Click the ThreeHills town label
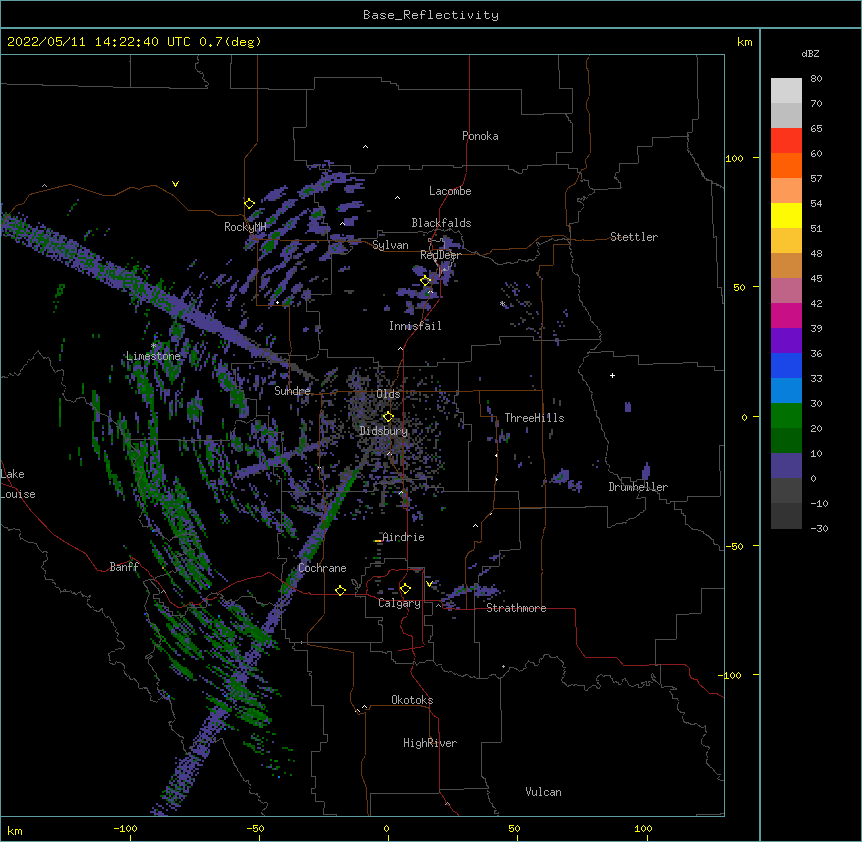This screenshot has width=862, height=842. (534, 418)
